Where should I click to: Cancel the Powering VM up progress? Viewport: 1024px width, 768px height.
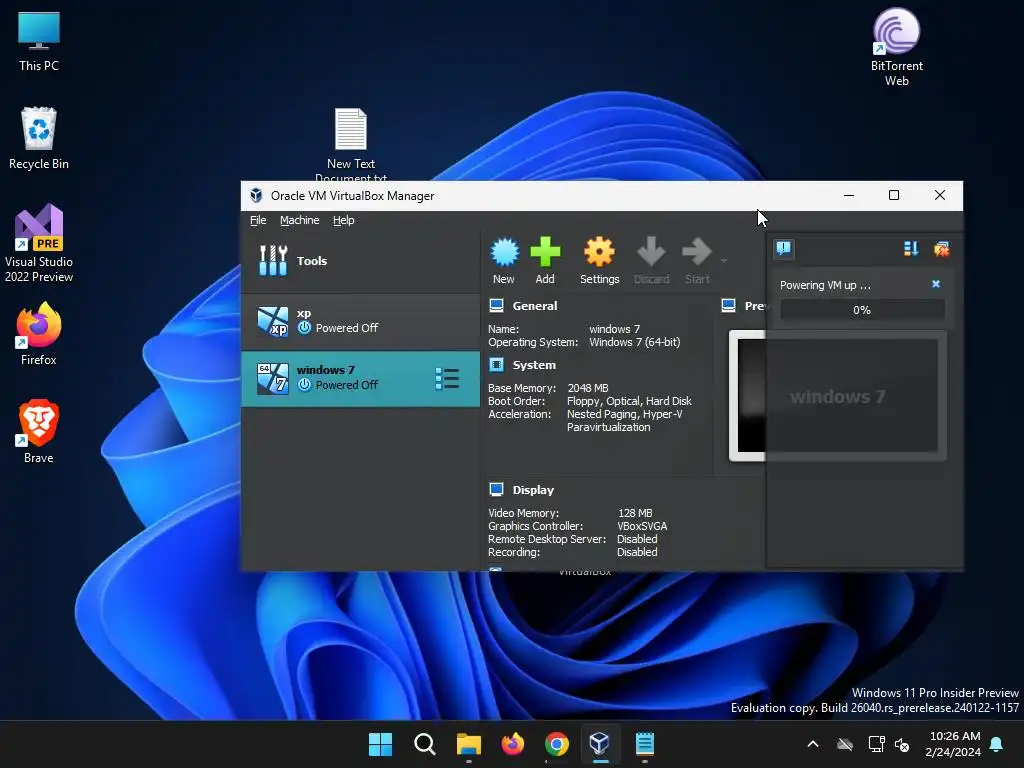click(936, 284)
